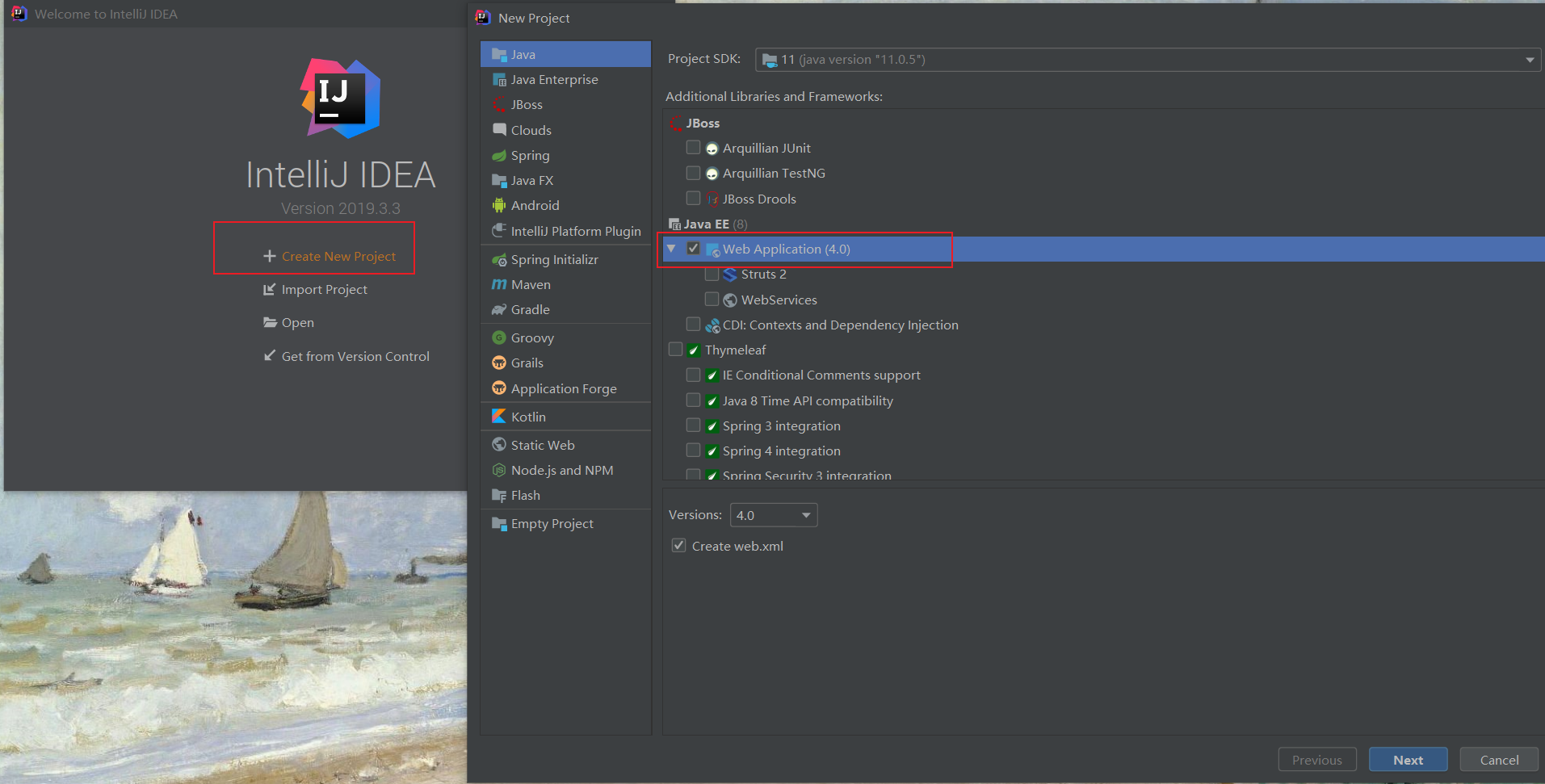Check the Spring 4 integration box
Viewport: 1545px width, 784px height.
coord(693,451)
